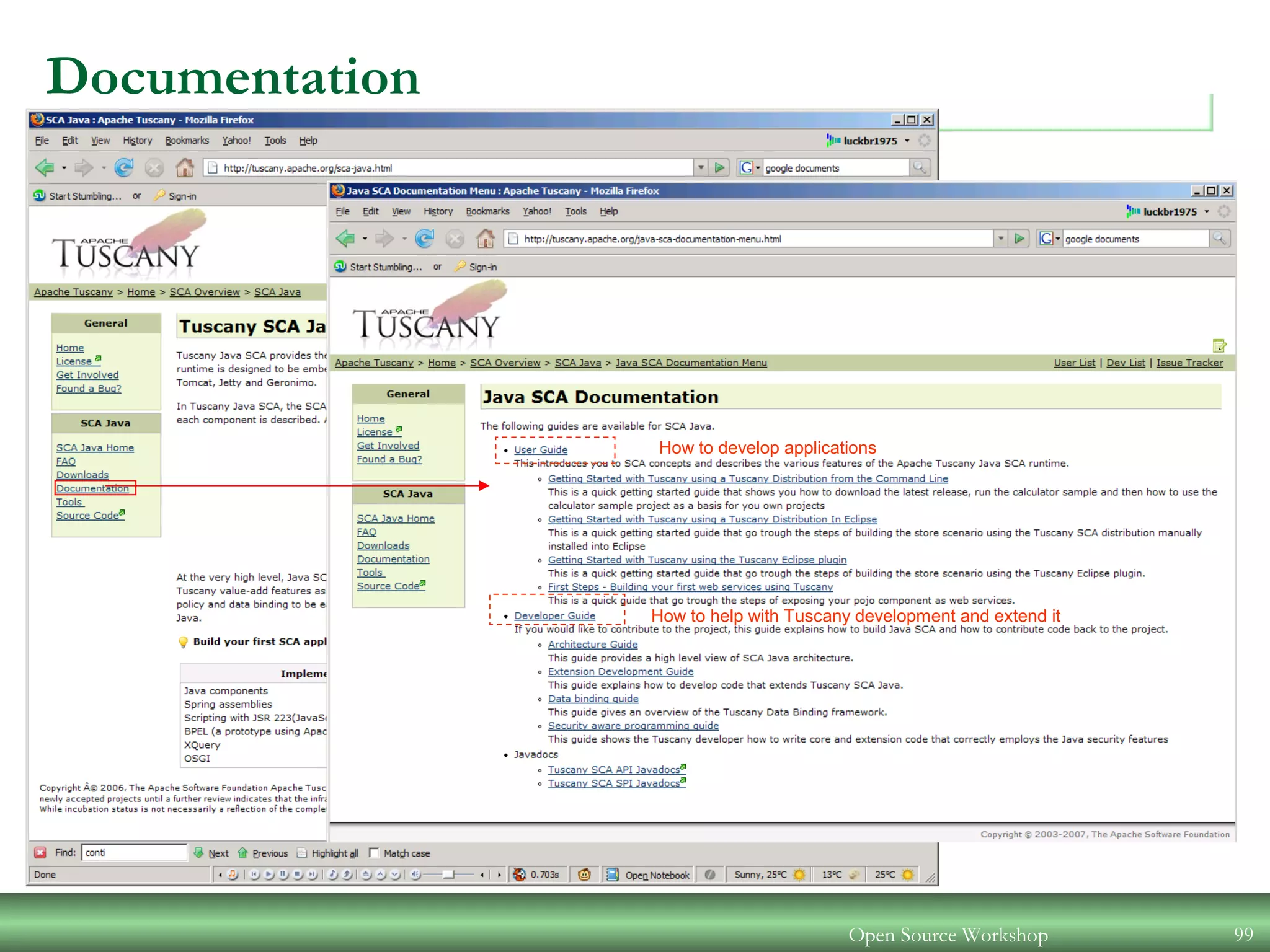Click Back arrow in Documentation Menu window
Screen dimensions: 1270x952
click(x=345, y=238)
